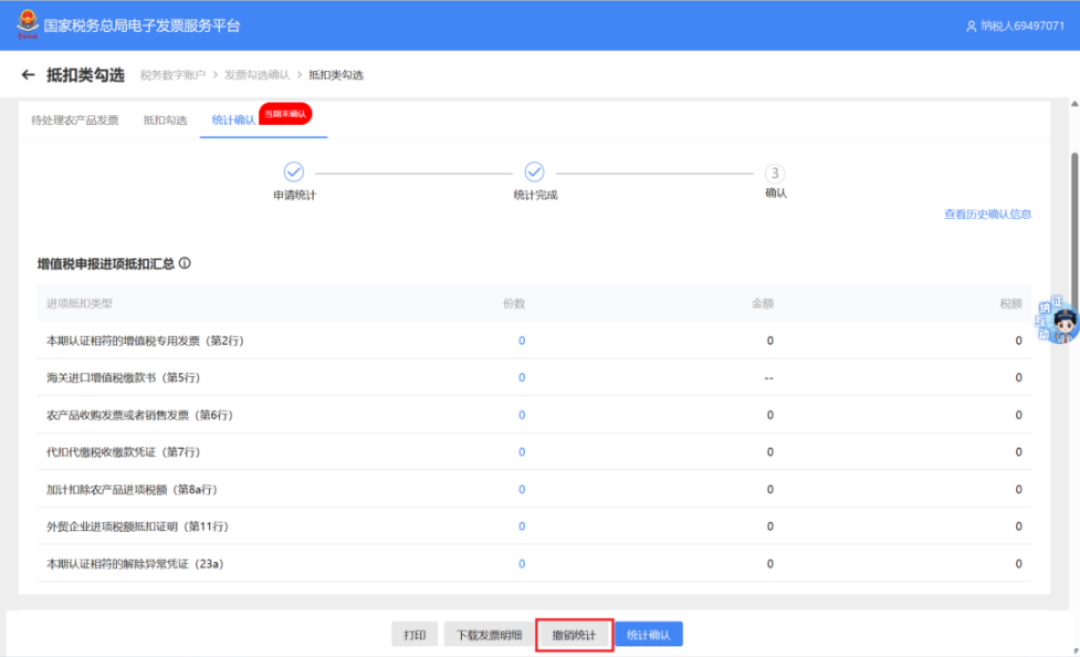Click the blue 统计确认 button
The image size is (1080, 657).
point(649,634)
